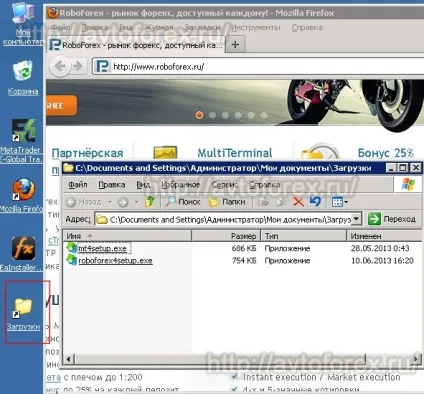Click the Copy To toolbar icon
The height and width of the screenshot is (394, 424).
pyautogui.click(x=281, y=202)
